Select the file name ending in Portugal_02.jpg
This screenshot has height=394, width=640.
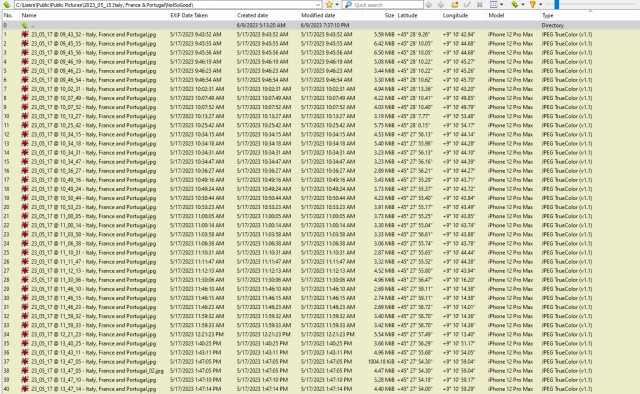point(98,371)
